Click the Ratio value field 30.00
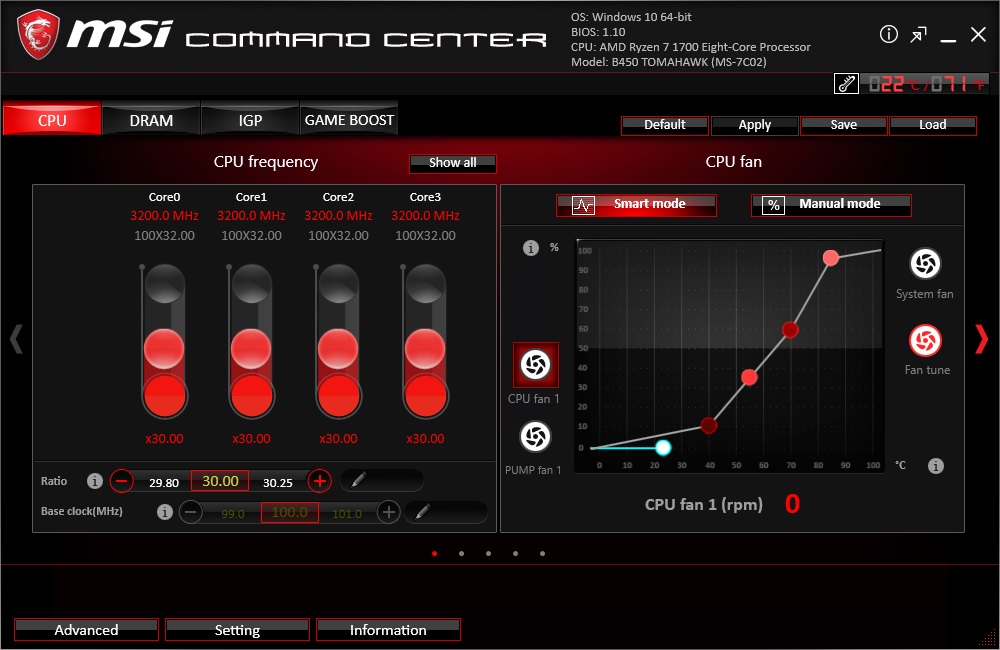This screenshot has height=650, width=1000. coord(221,481)
